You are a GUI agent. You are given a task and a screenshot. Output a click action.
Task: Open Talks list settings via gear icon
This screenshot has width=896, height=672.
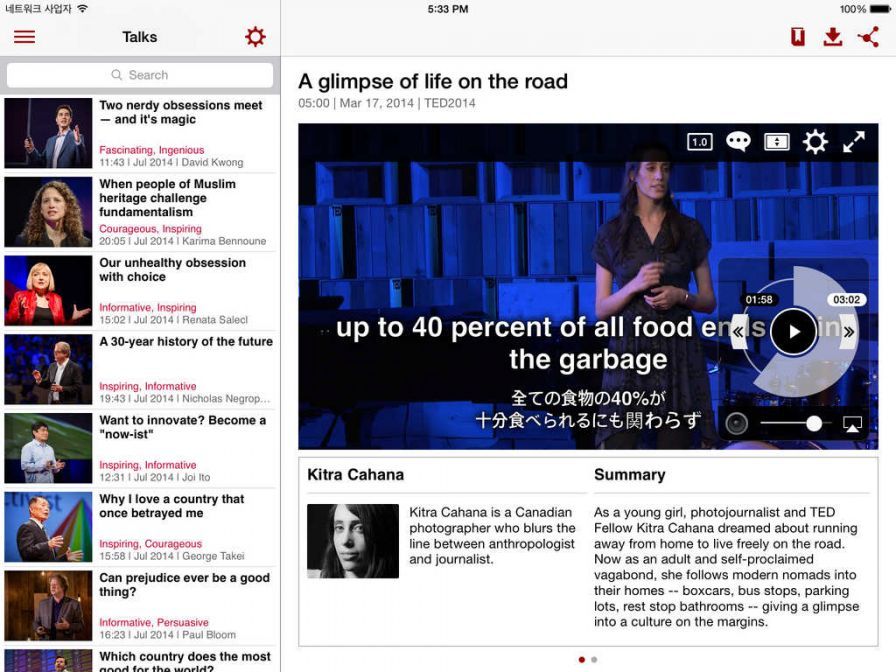coord(255,36)
